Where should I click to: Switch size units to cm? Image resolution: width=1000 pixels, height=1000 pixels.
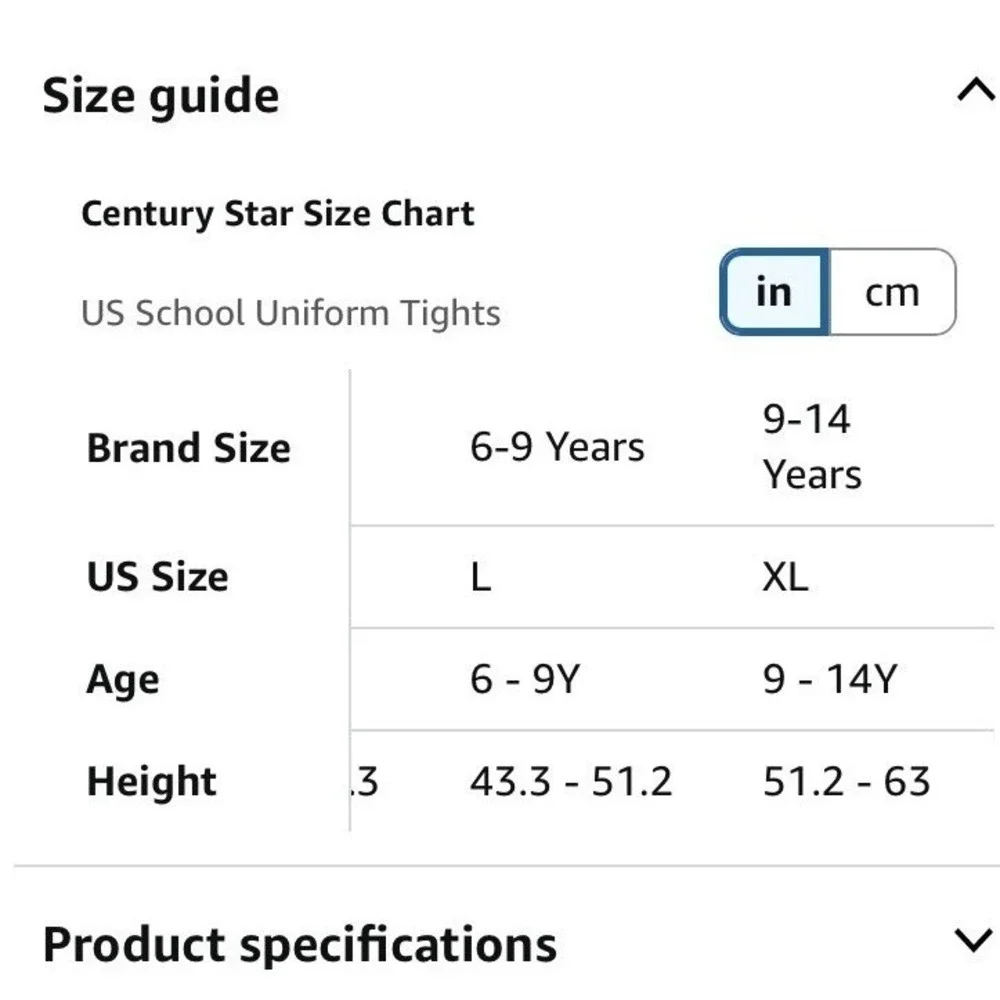point(892,292)
